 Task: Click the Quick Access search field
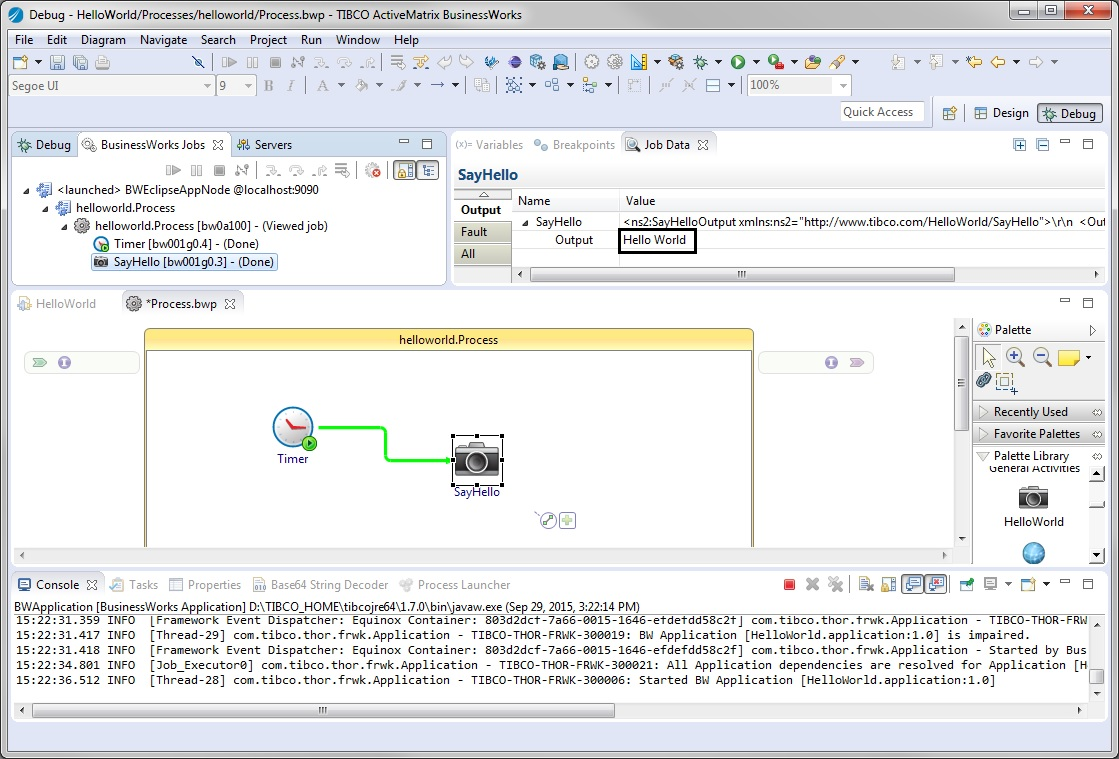(x=877, y=112)
